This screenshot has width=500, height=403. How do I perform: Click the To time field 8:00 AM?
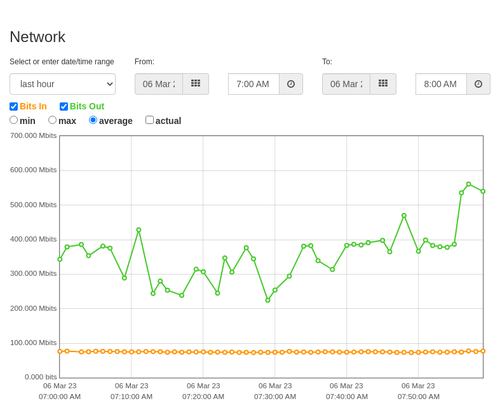click(441, 84)
